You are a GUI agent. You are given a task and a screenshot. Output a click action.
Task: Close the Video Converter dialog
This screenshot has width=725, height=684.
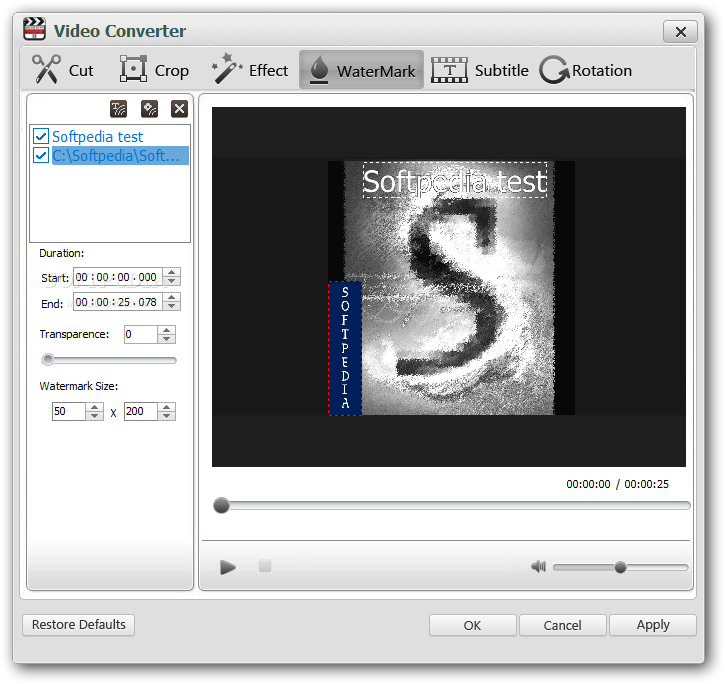(x=680, y=32)
